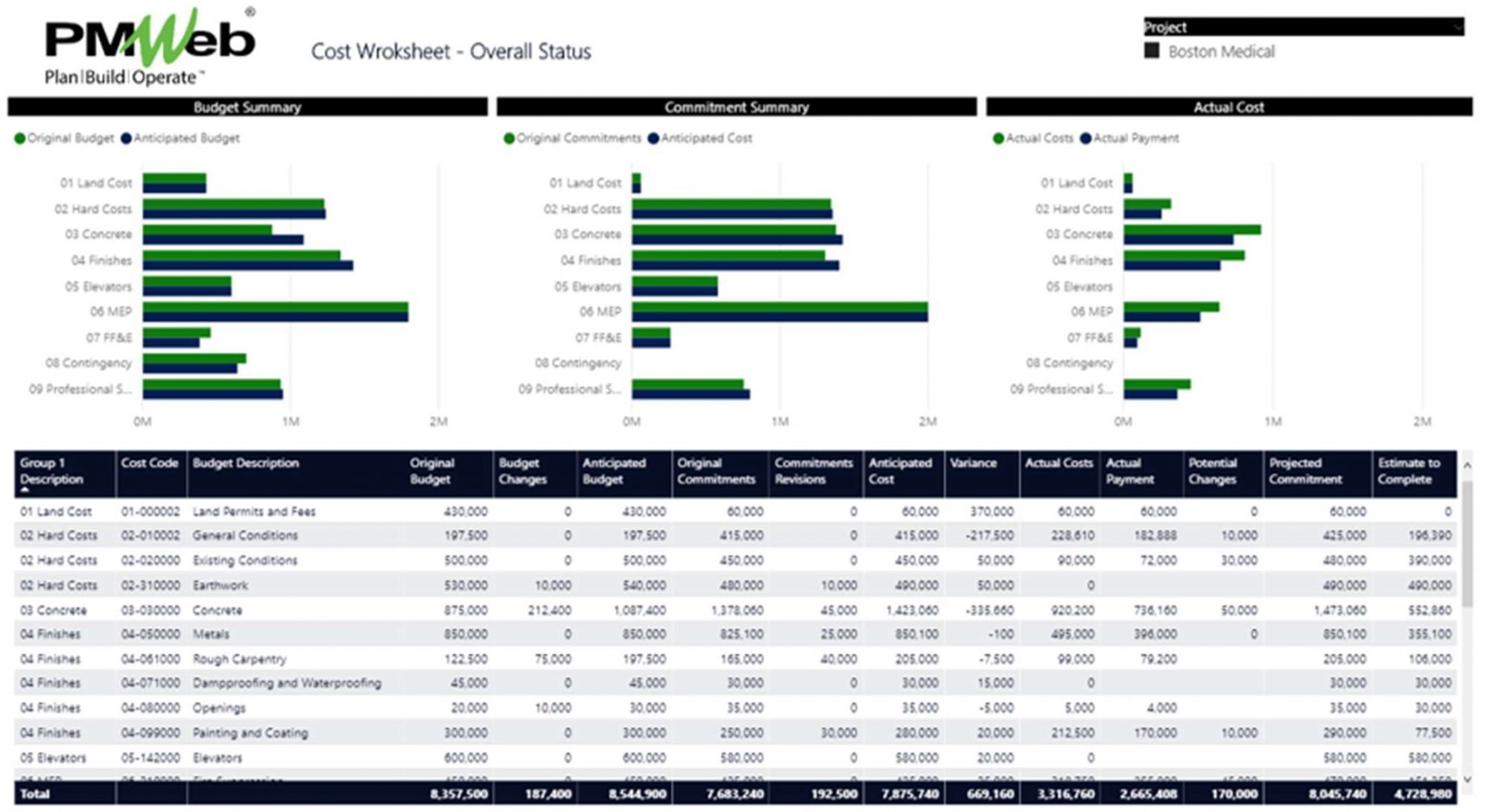Click 03 Concrete green bar in Actual Cost

[x=1192, y=229]
